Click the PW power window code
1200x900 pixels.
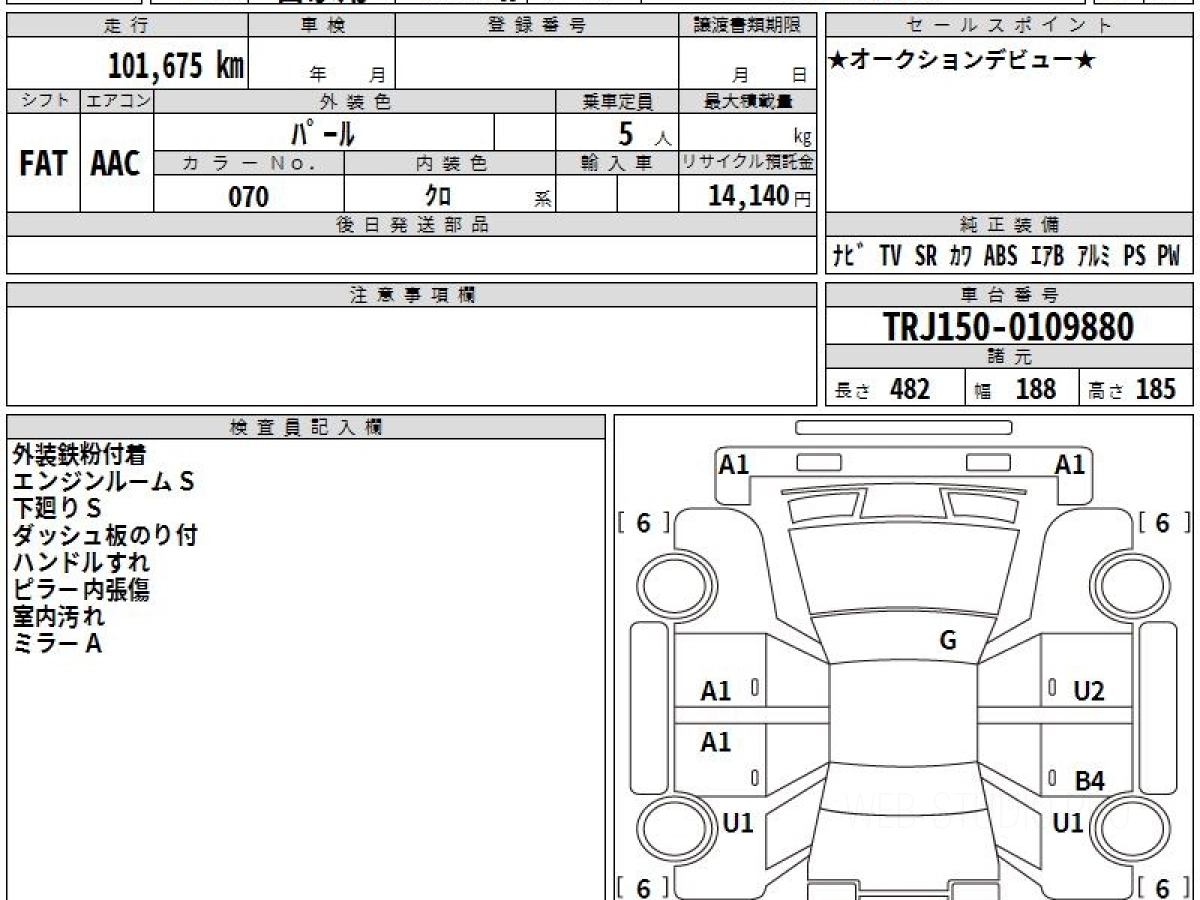[1168, 256]
